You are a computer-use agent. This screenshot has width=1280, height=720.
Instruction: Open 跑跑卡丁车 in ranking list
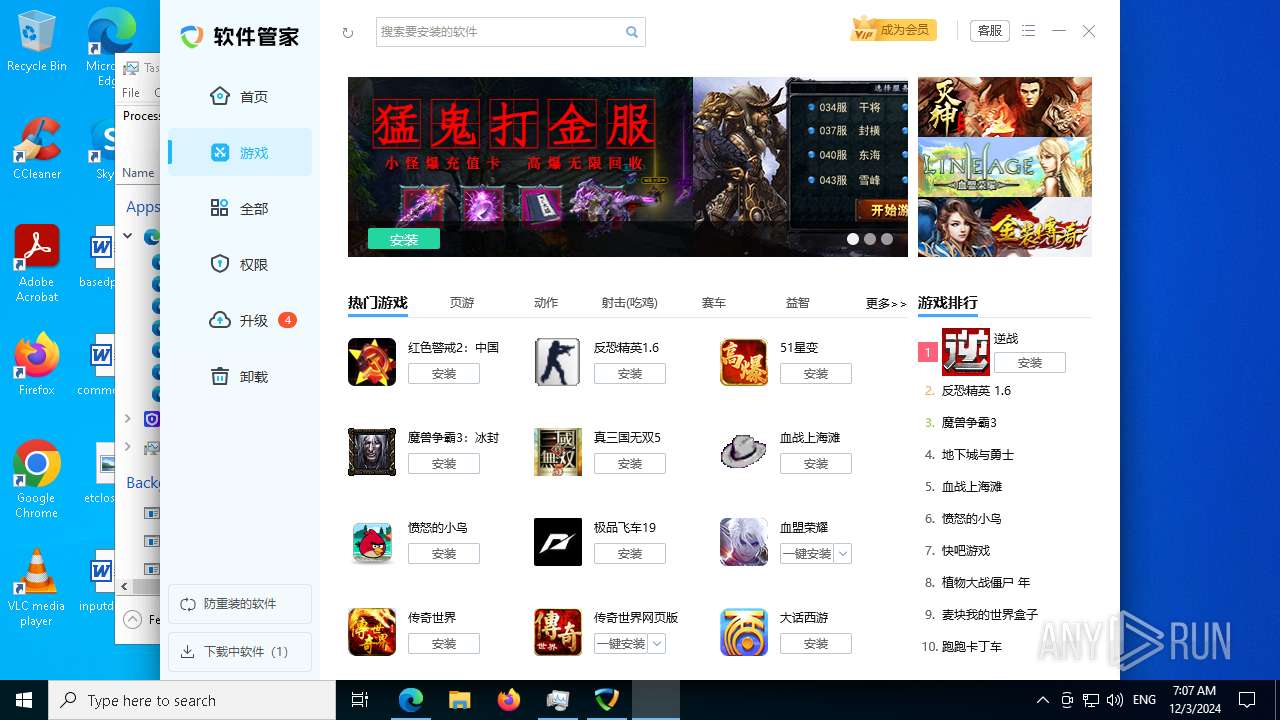972,647
